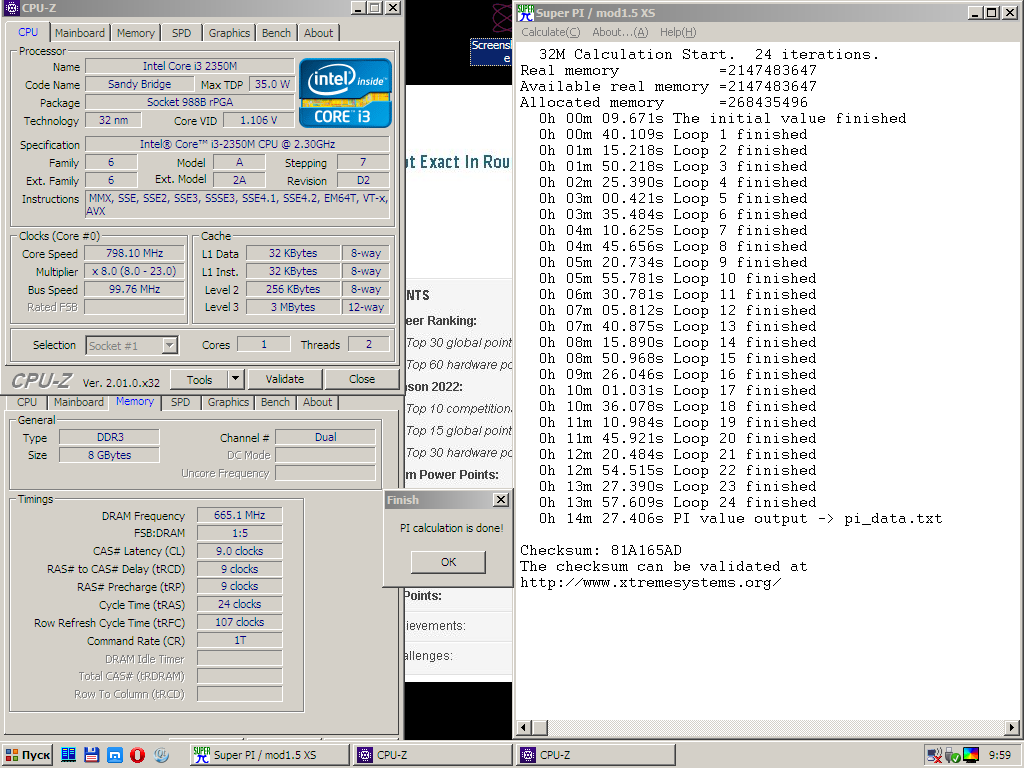Image resolution: width=1024 pixels, height=768 pixels.
Task: Open Graphics tab in lower CPU-Z window
Action: click(228, 402)
